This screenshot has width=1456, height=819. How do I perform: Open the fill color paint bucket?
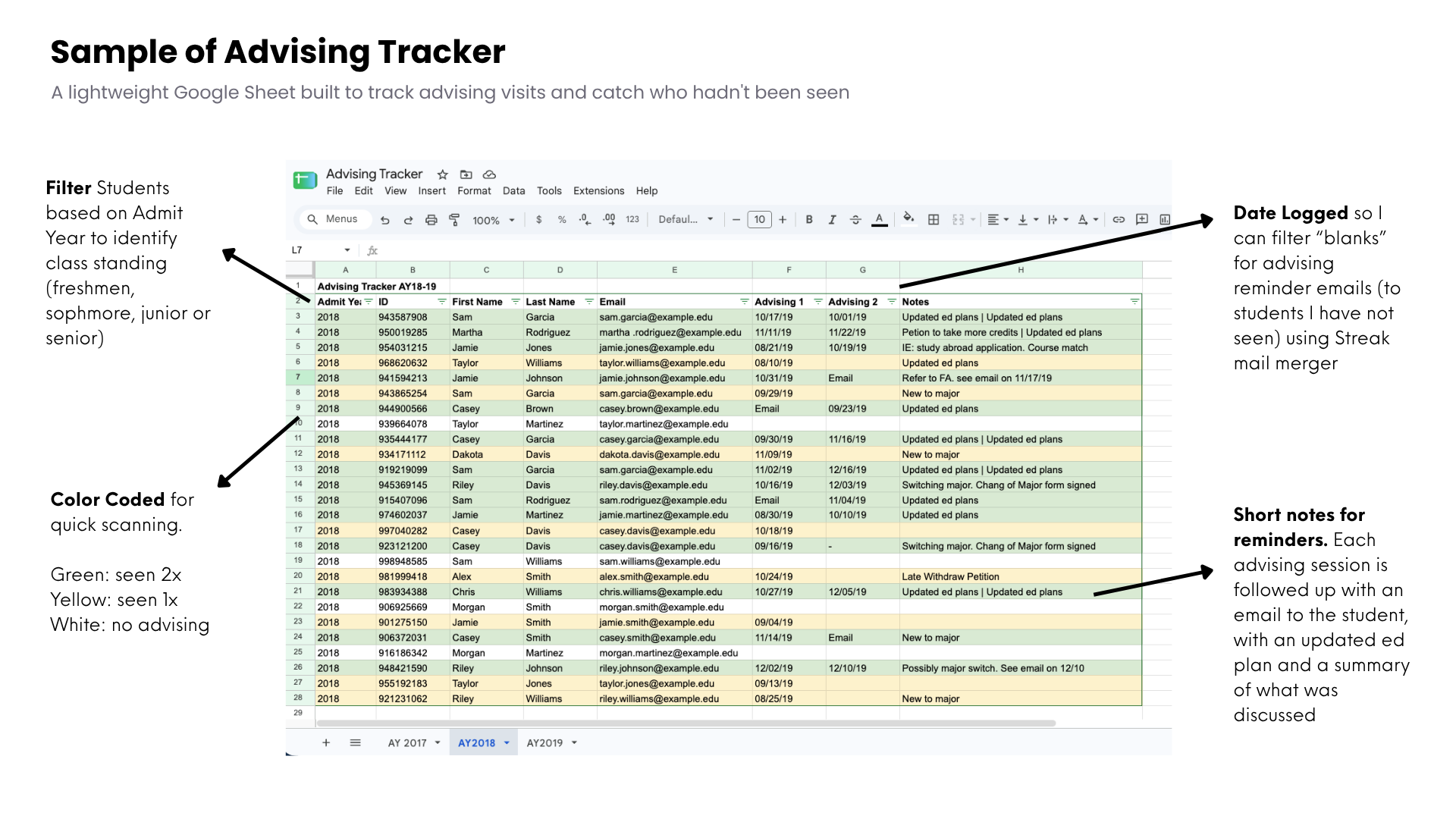click(x=908, y=219)
